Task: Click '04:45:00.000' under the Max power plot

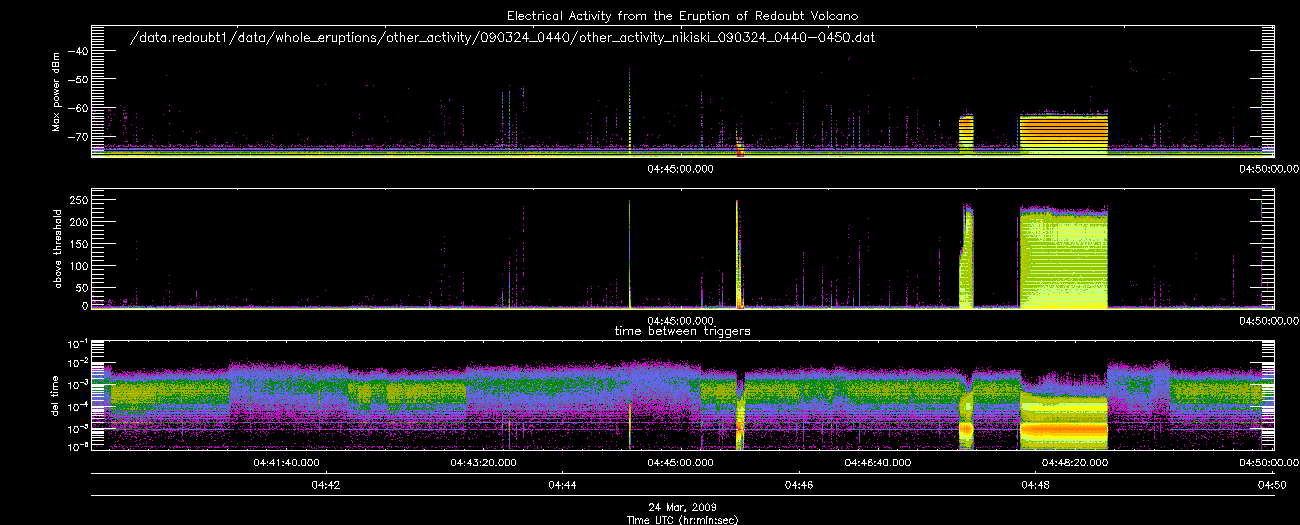Action: click(679, 169)
